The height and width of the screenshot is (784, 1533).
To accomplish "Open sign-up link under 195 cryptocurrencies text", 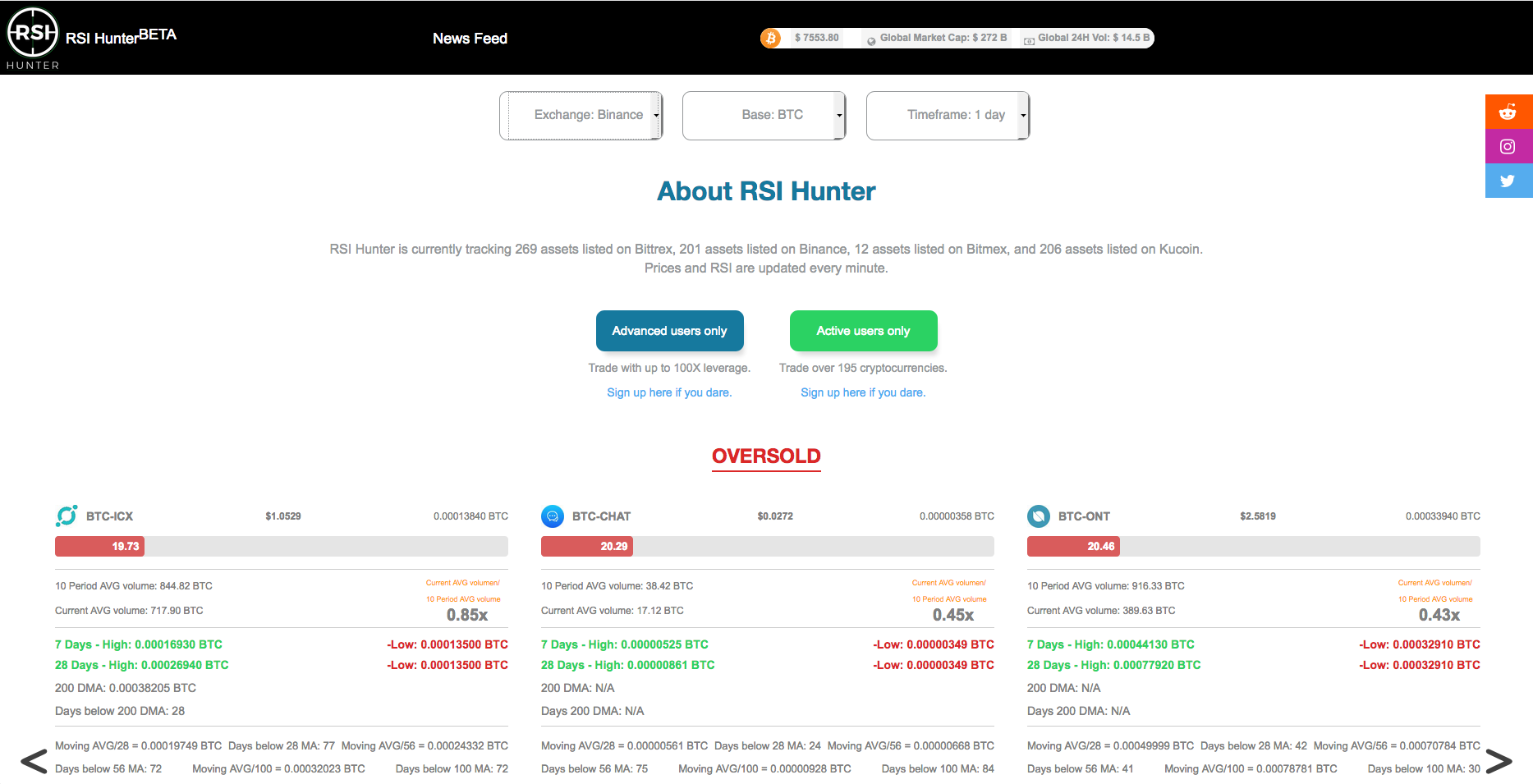I will pos(863,392).
